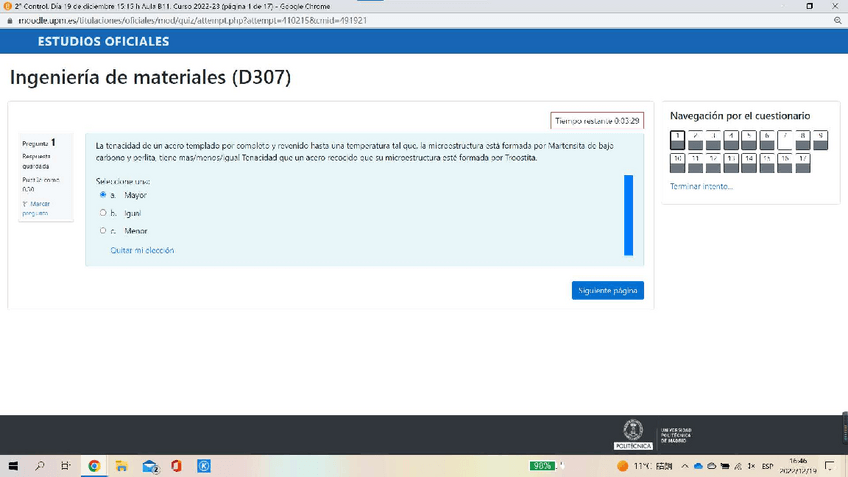Launch the Office app from the taskbar
The width and height of the screenshot is (848, 477).
(x=176, y=466)
